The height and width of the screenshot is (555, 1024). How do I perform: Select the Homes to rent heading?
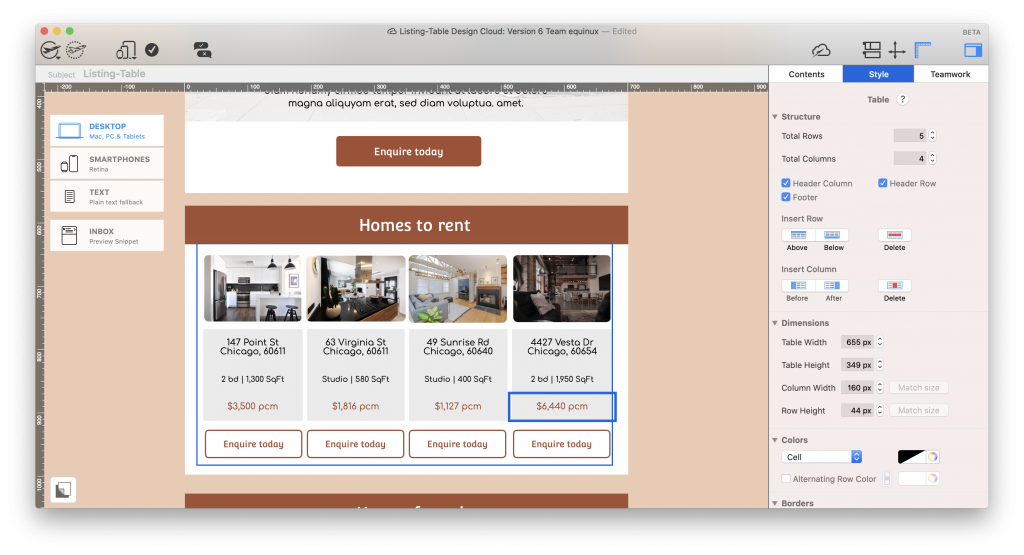(415, 225)
